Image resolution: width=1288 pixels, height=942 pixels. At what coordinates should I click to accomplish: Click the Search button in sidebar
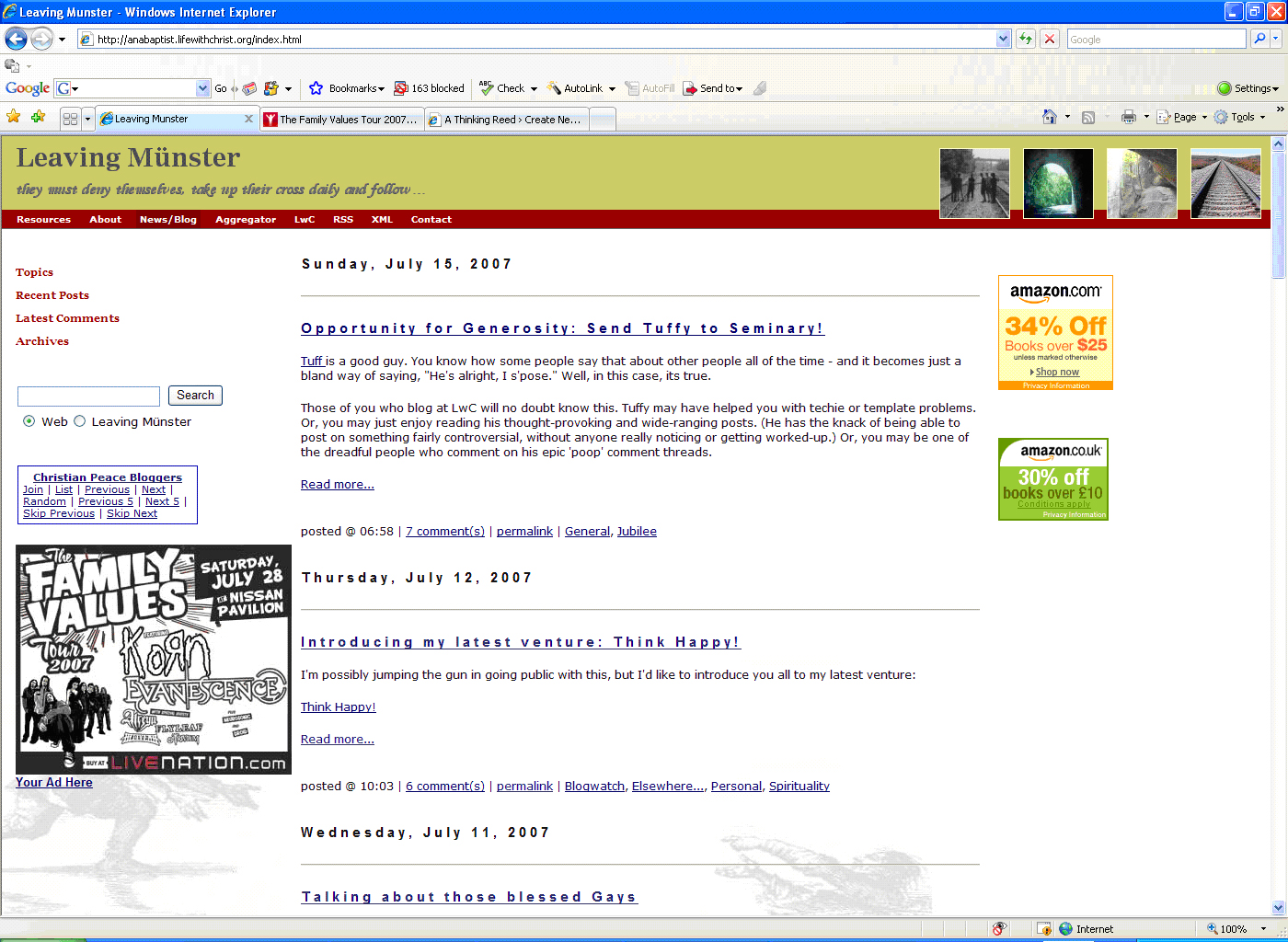point(195,396)
